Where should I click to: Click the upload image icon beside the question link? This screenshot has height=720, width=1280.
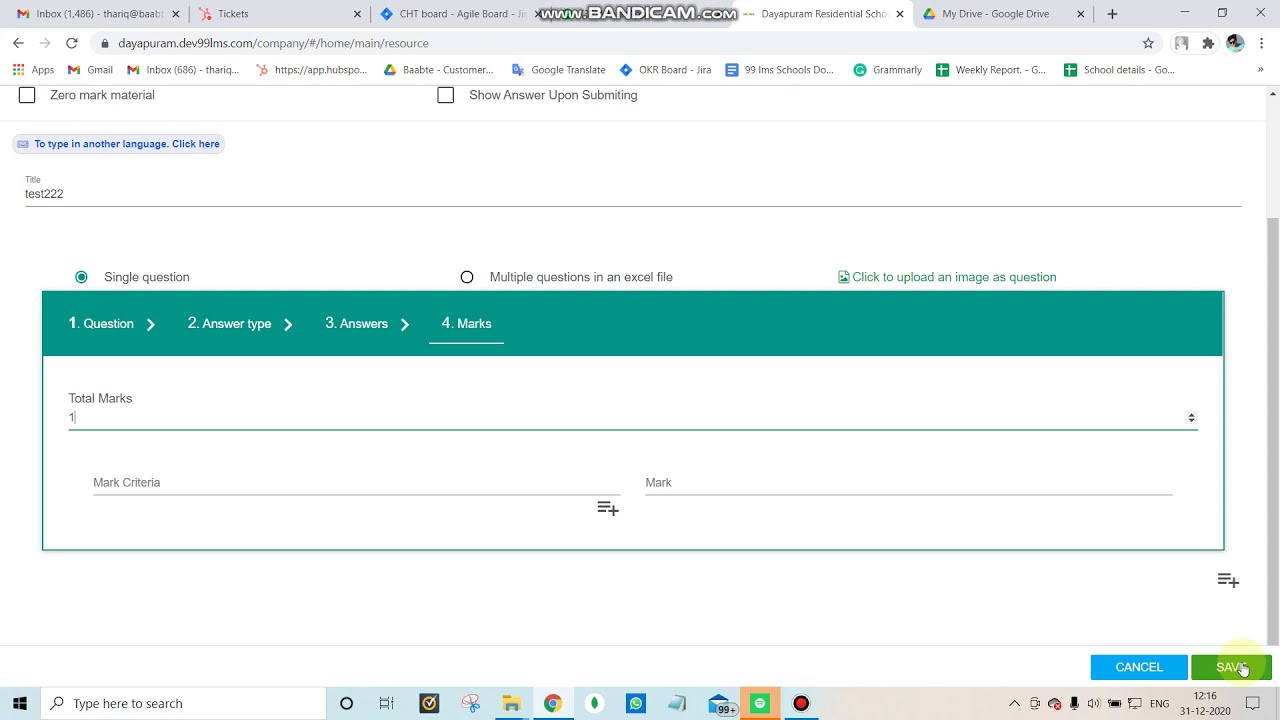(x=843, y=277)
